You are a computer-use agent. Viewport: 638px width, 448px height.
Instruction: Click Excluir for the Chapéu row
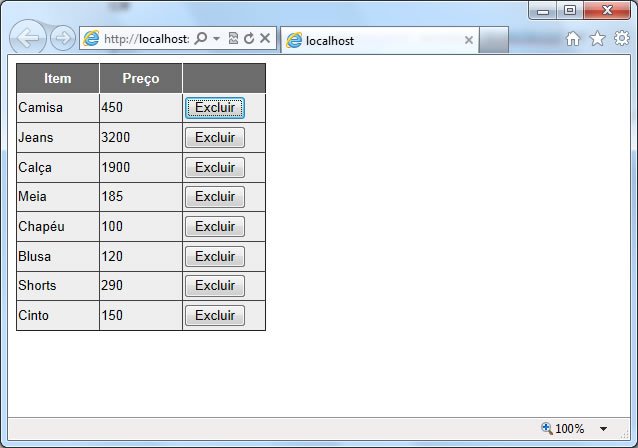(x=215, y=227)
